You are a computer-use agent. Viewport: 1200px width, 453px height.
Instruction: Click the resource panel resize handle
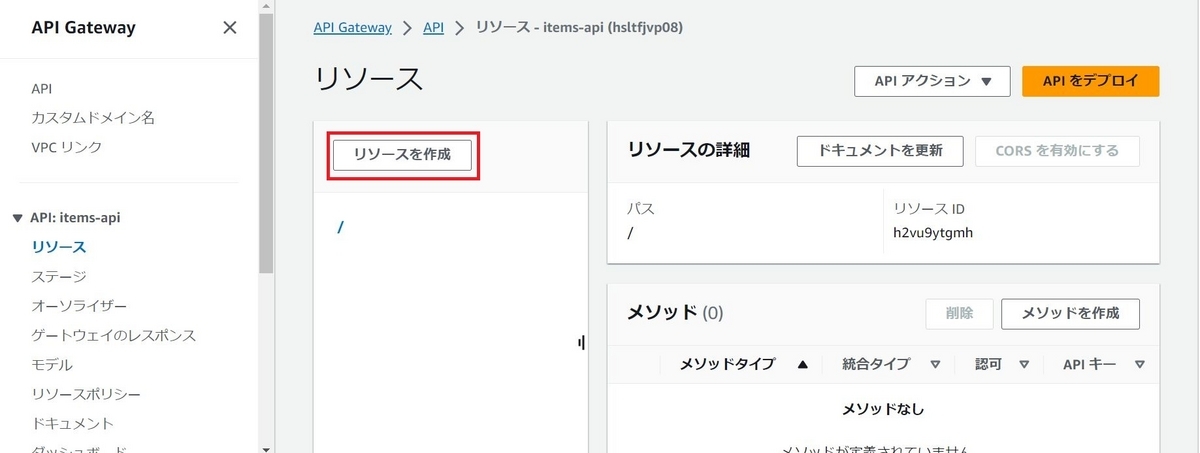pyautogui.click(x=581, y=343)
